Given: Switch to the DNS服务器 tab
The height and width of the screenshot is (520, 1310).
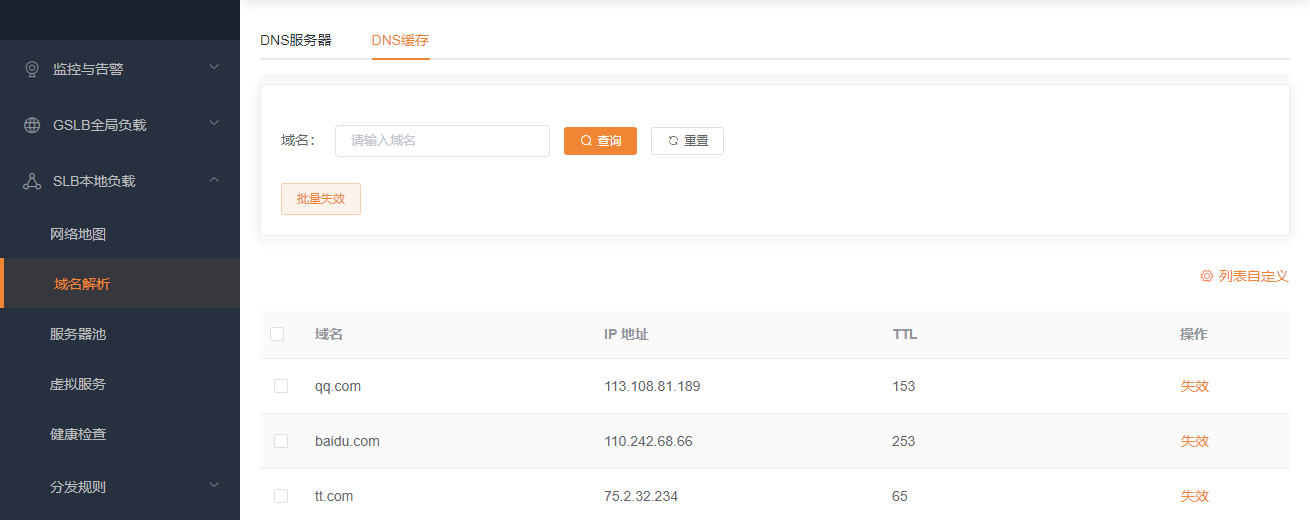Looking at the screenshot, I should tap(296, 40).
